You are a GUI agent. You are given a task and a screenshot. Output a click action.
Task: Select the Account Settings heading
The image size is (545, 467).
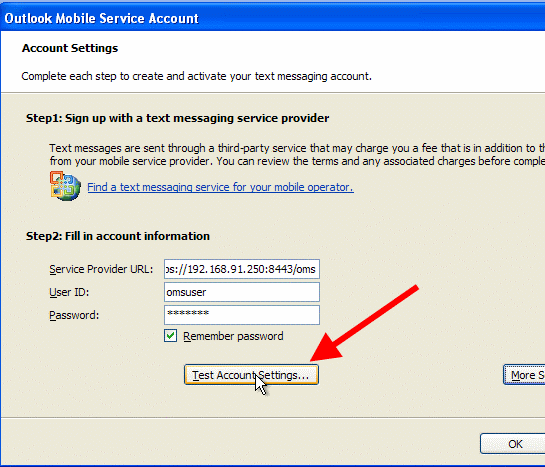pyautogui.click(x=70, y=48)
